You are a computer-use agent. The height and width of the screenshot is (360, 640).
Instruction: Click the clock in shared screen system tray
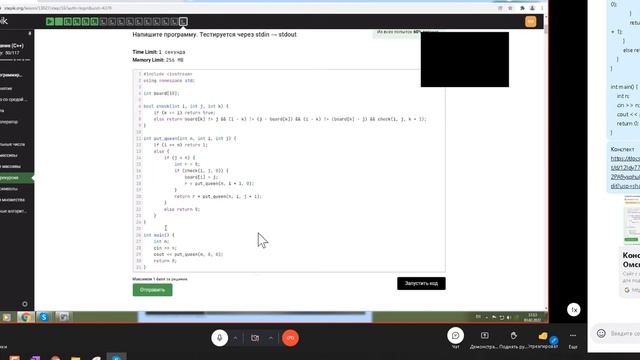pos(532,317)
